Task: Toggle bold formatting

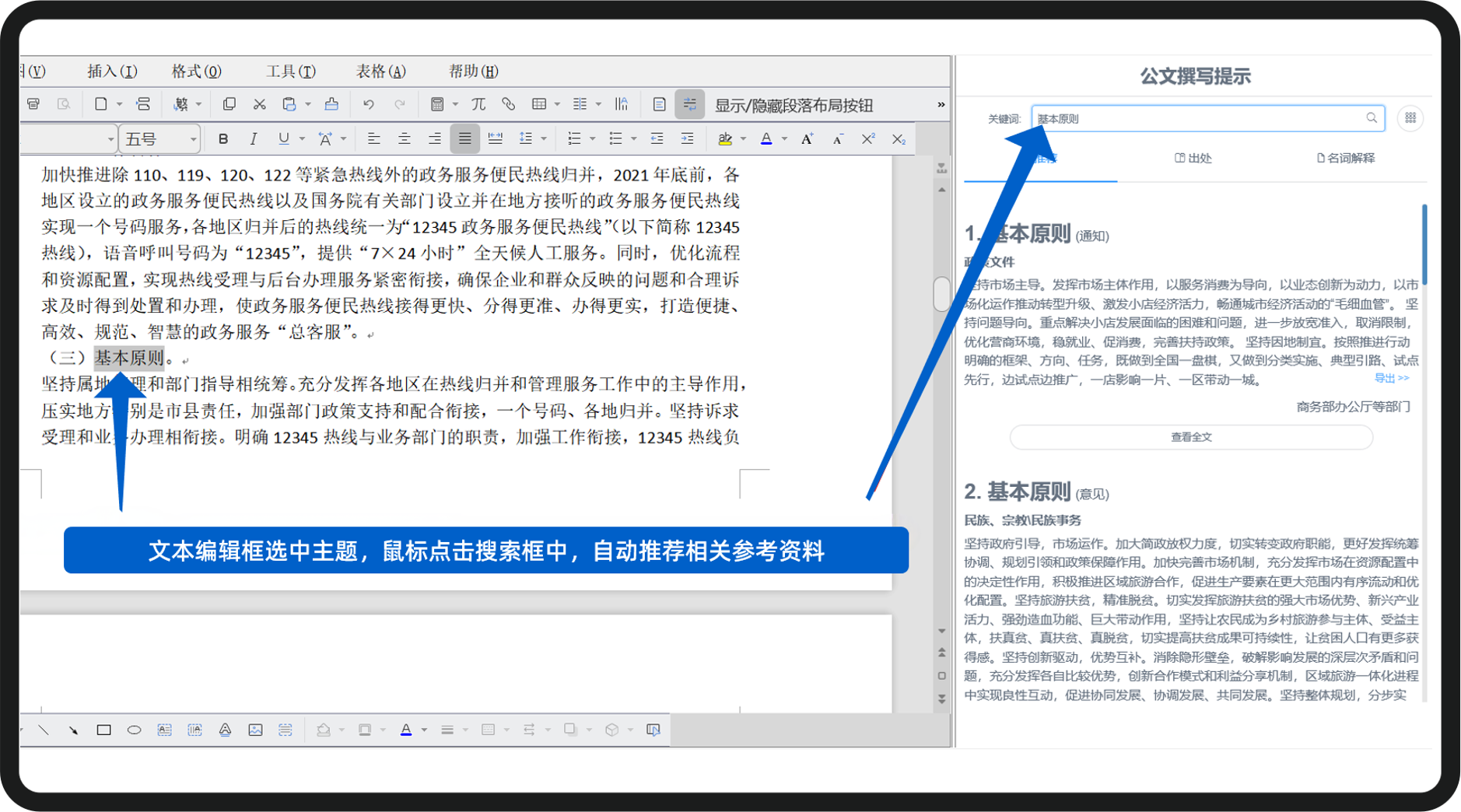Action: pos(223,139)
